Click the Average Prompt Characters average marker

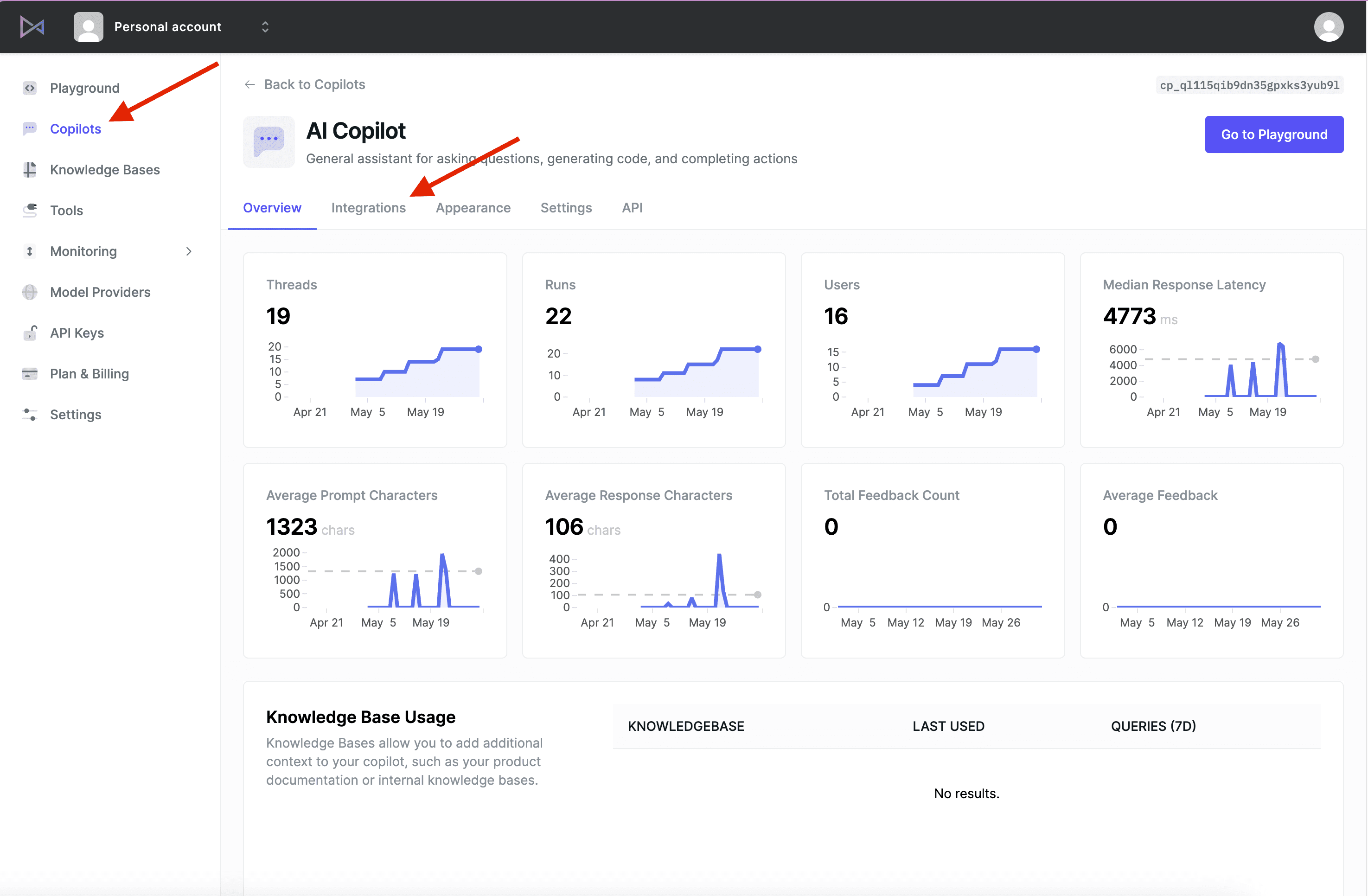478,571
